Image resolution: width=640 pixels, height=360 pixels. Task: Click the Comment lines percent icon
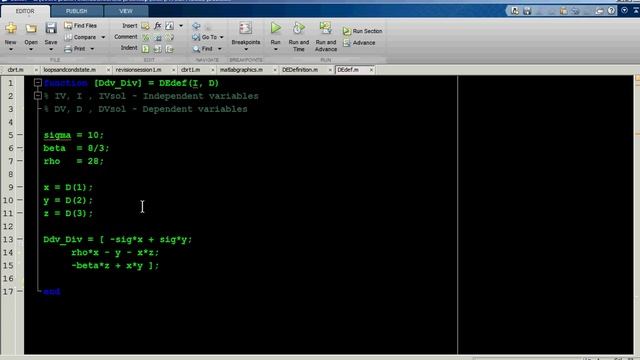[145, 37]
